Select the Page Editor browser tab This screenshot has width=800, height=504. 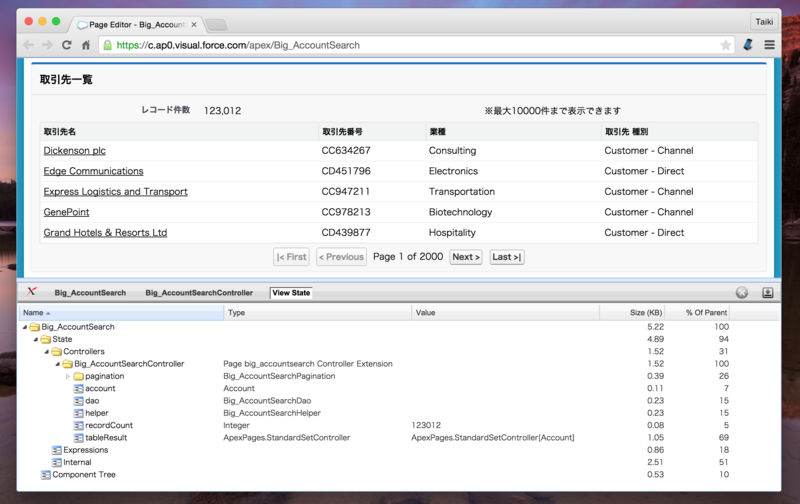[137, 24]
